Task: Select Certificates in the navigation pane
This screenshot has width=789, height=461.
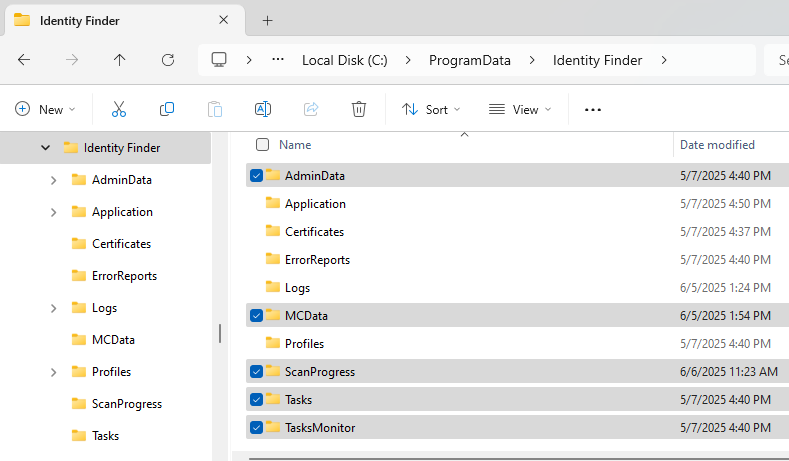Action: pos(121,244)
